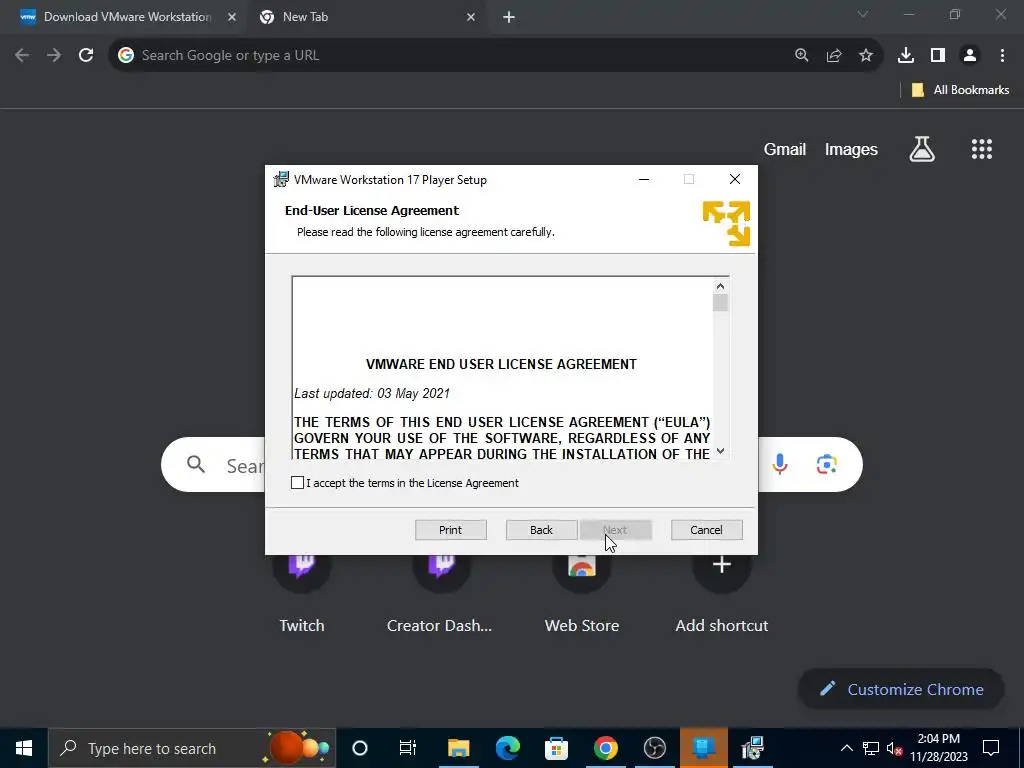Click the license agreement scrollbar thumb
1024x768 pixels.
(x=720, y=303)
